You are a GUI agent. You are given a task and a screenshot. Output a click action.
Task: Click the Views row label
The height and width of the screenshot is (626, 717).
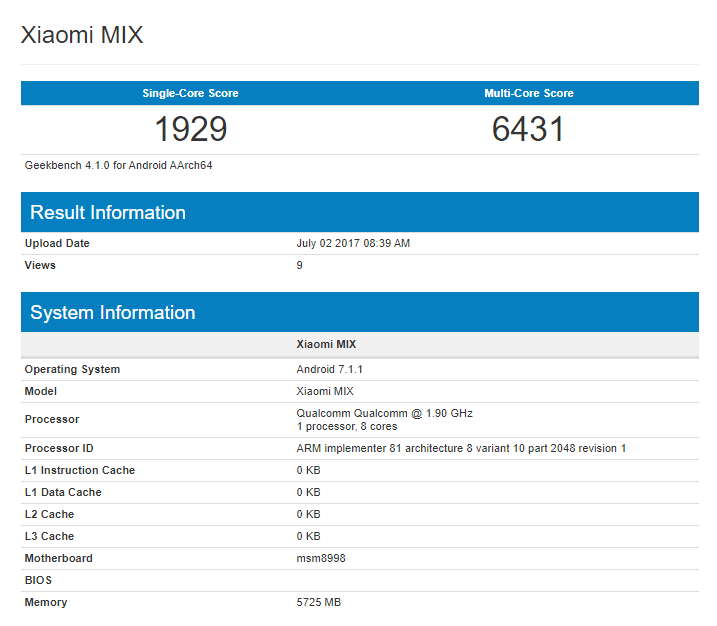[x=40, y=265]
